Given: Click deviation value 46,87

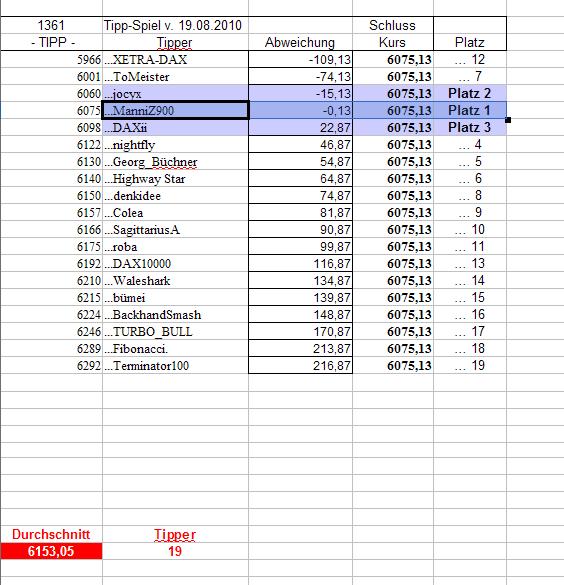Looking at the screenshot, I should tap(300, 144).
